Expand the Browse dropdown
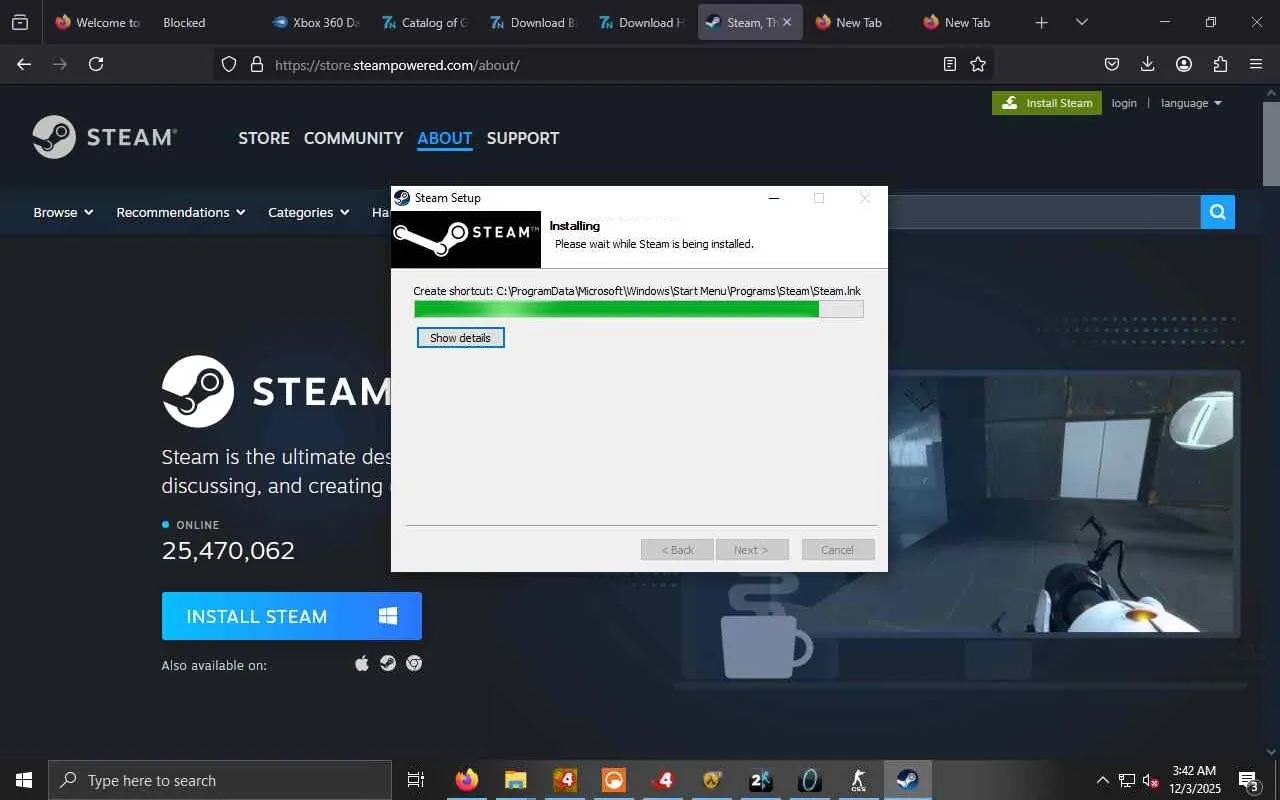The width and height of the screenshot is (1280, 800). [63, 212]
